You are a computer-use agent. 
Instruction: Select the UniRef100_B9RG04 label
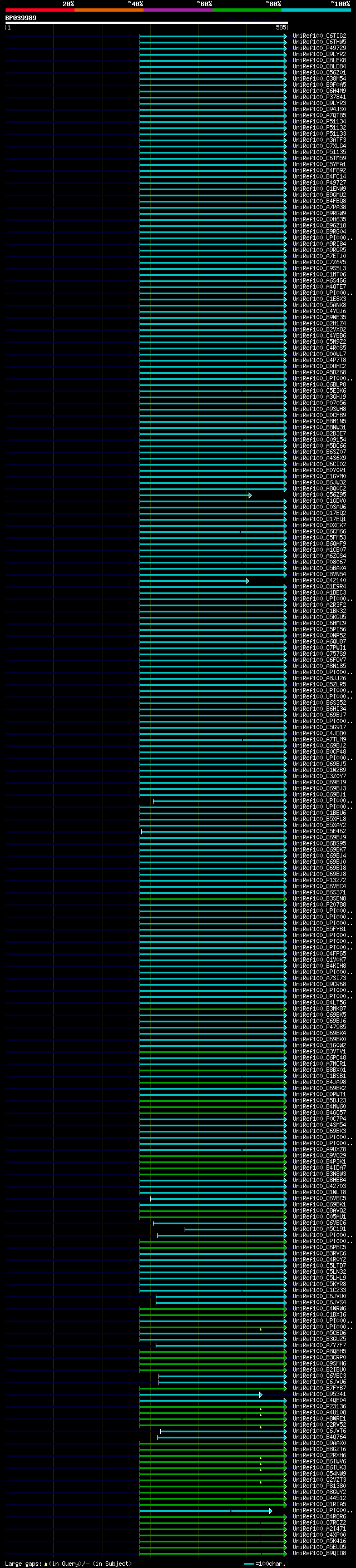coord(319,231)
